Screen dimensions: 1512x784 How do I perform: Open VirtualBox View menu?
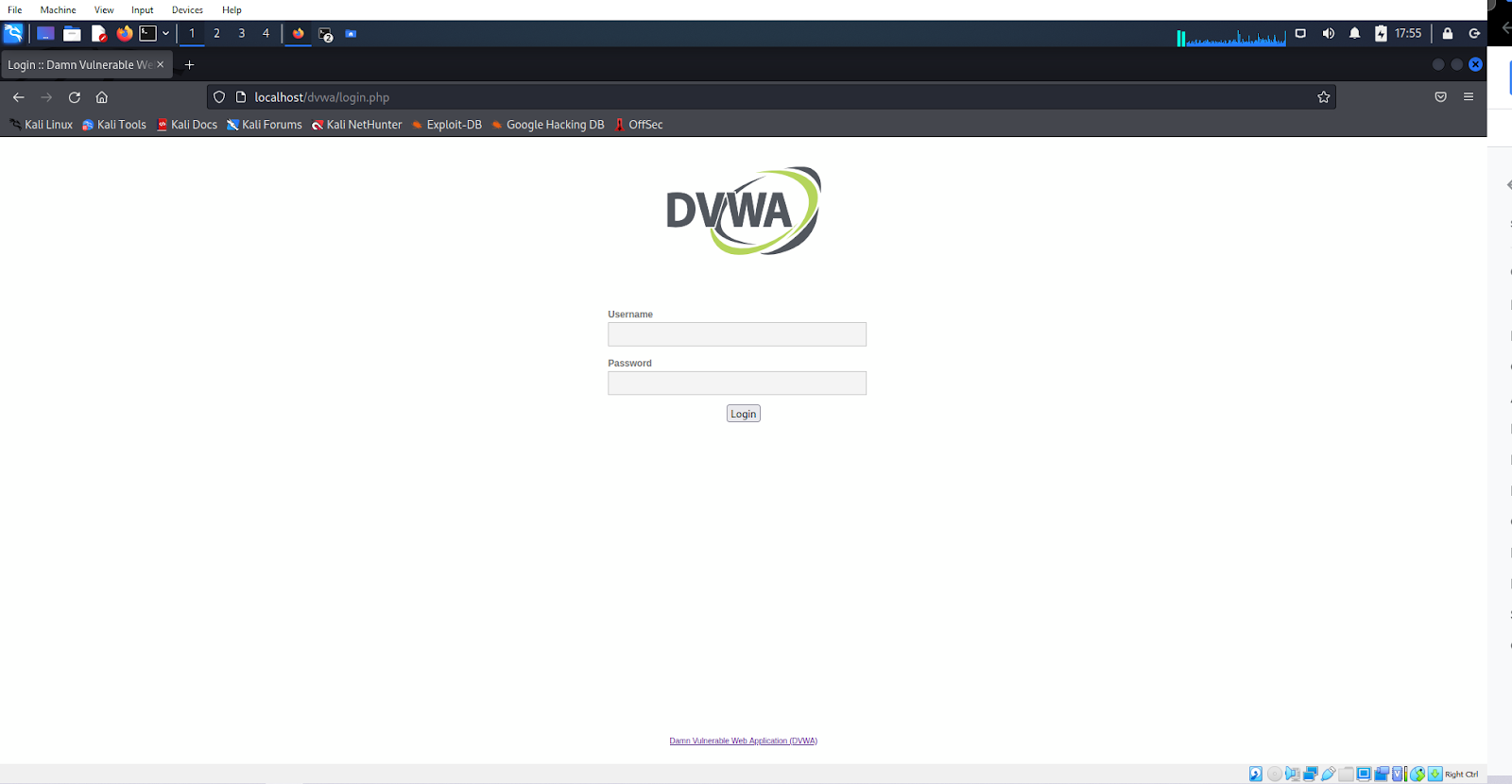[x=104, y=9]
